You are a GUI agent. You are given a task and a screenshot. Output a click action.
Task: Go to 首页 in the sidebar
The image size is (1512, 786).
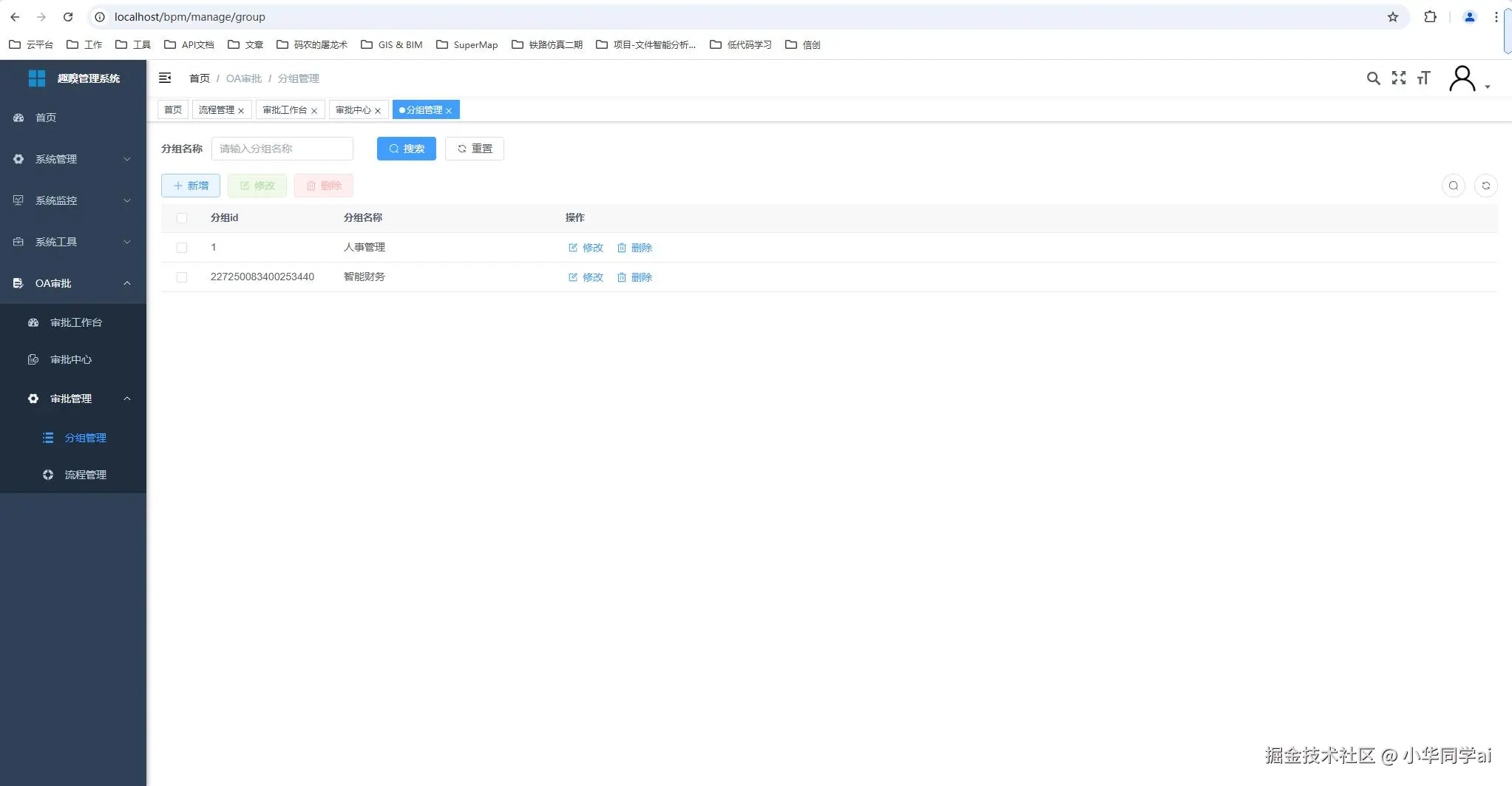pos(73,118)
